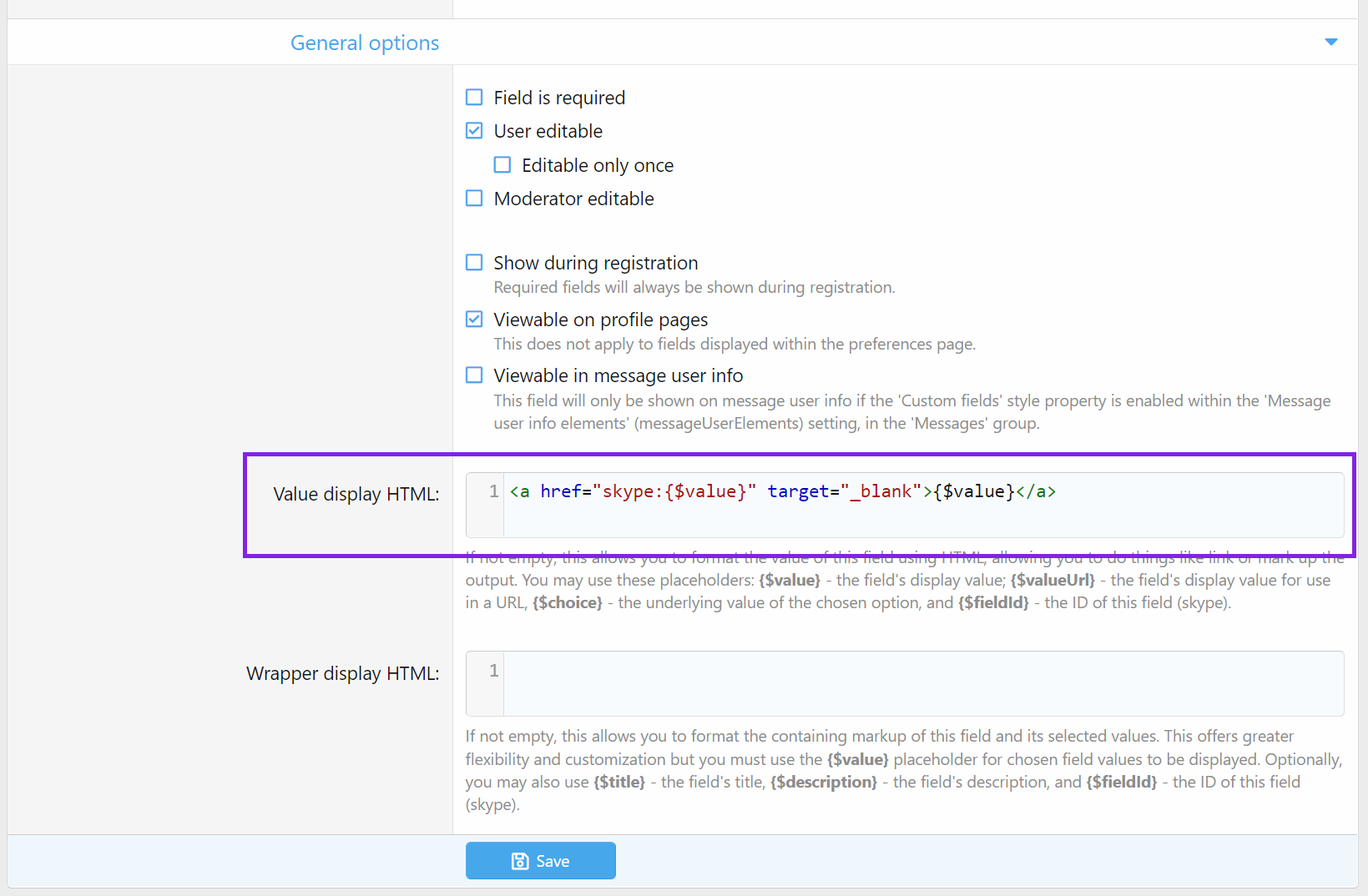Click the floppy disk icon on Save

[x=520, y=861]
